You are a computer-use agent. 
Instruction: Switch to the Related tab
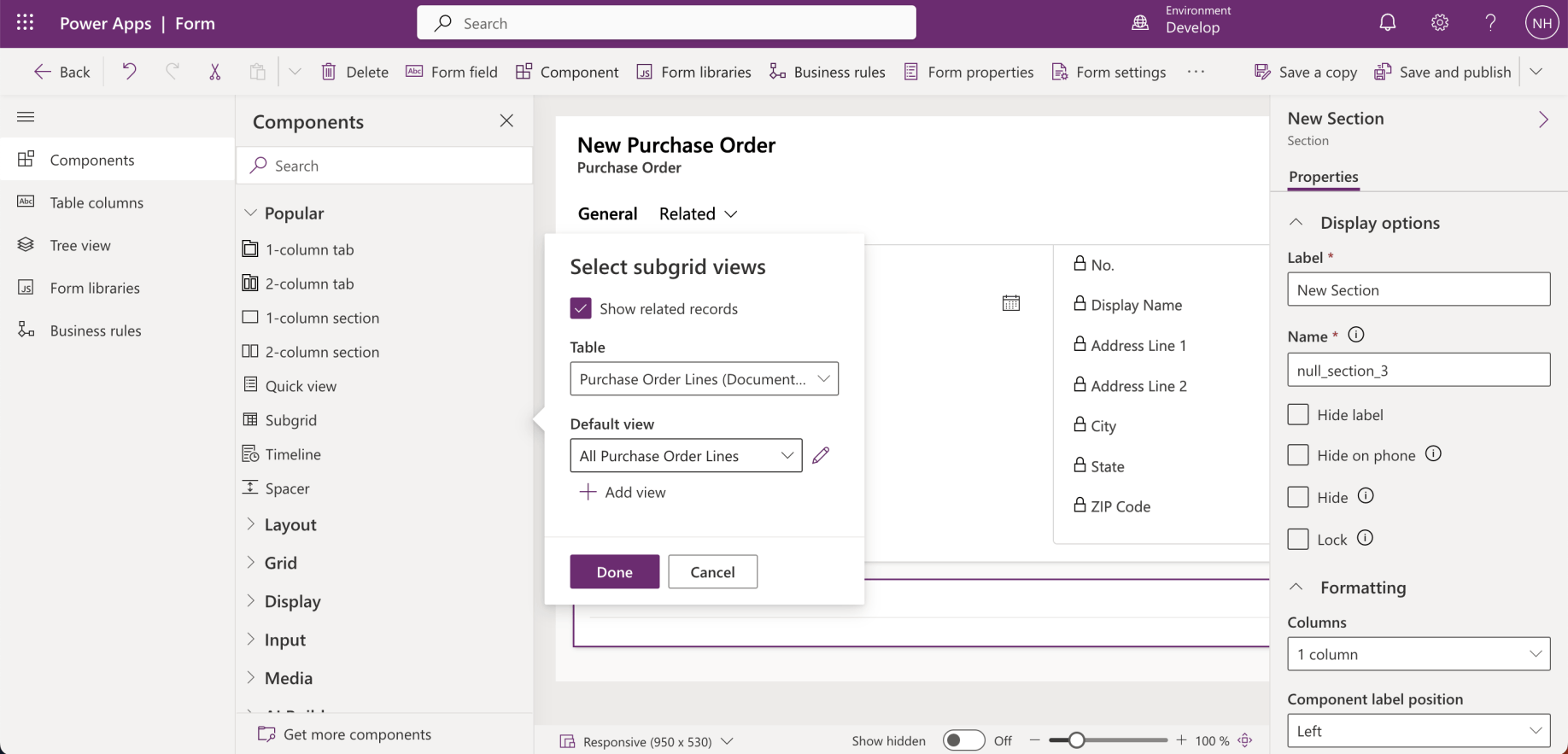tap(697, 213)
